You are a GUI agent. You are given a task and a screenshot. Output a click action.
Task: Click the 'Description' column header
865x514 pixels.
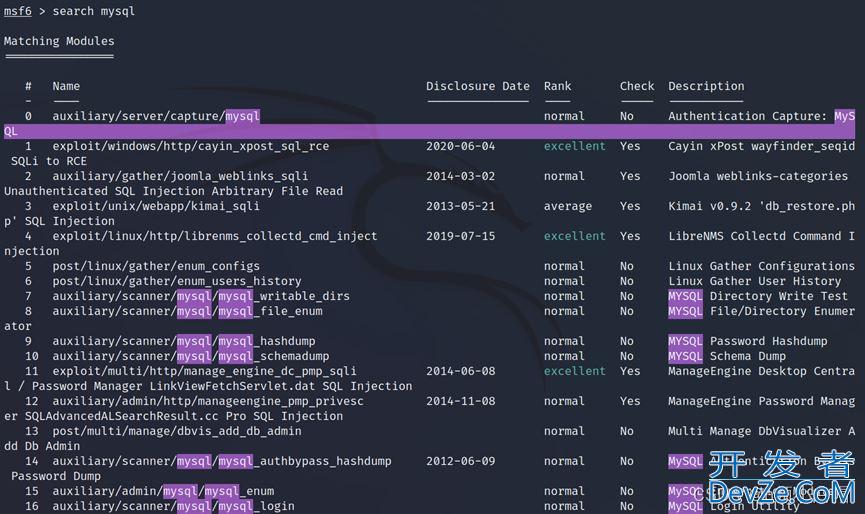point(706,86)
